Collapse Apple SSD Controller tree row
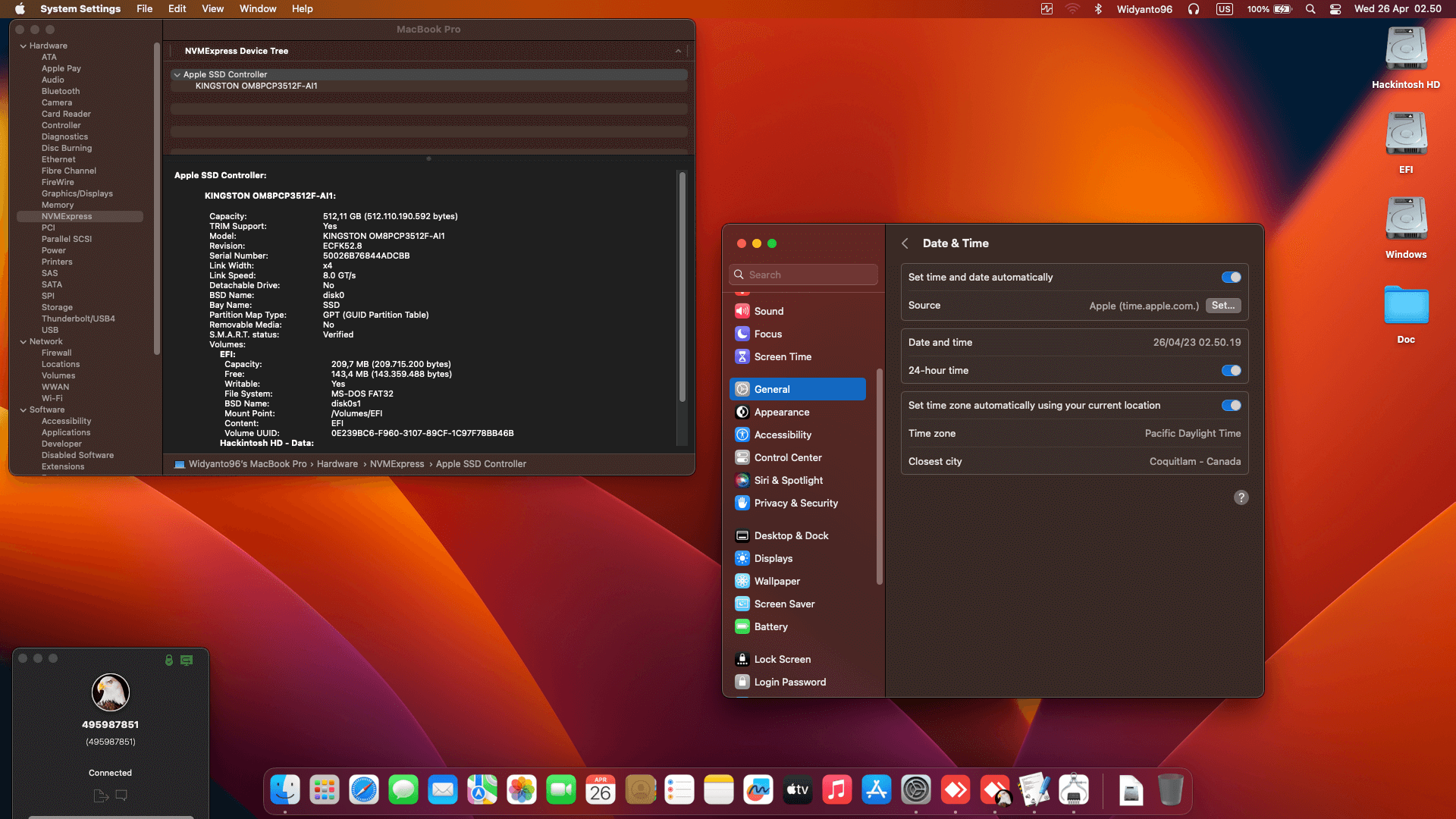The image size is (1456, 819). pyautogui.click(x=177, y=75)
